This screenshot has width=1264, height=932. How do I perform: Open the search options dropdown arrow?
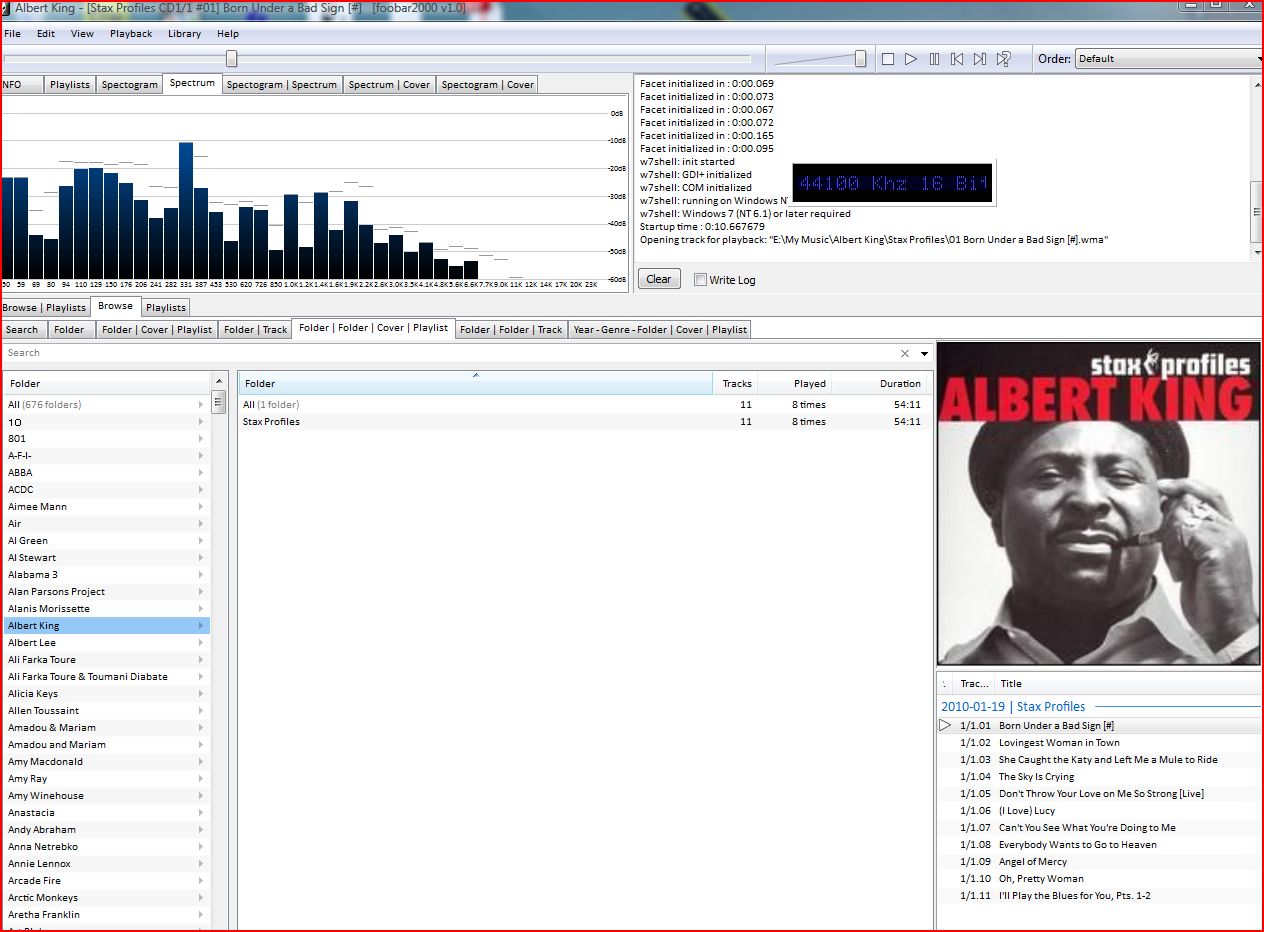[x=924, y=353]
